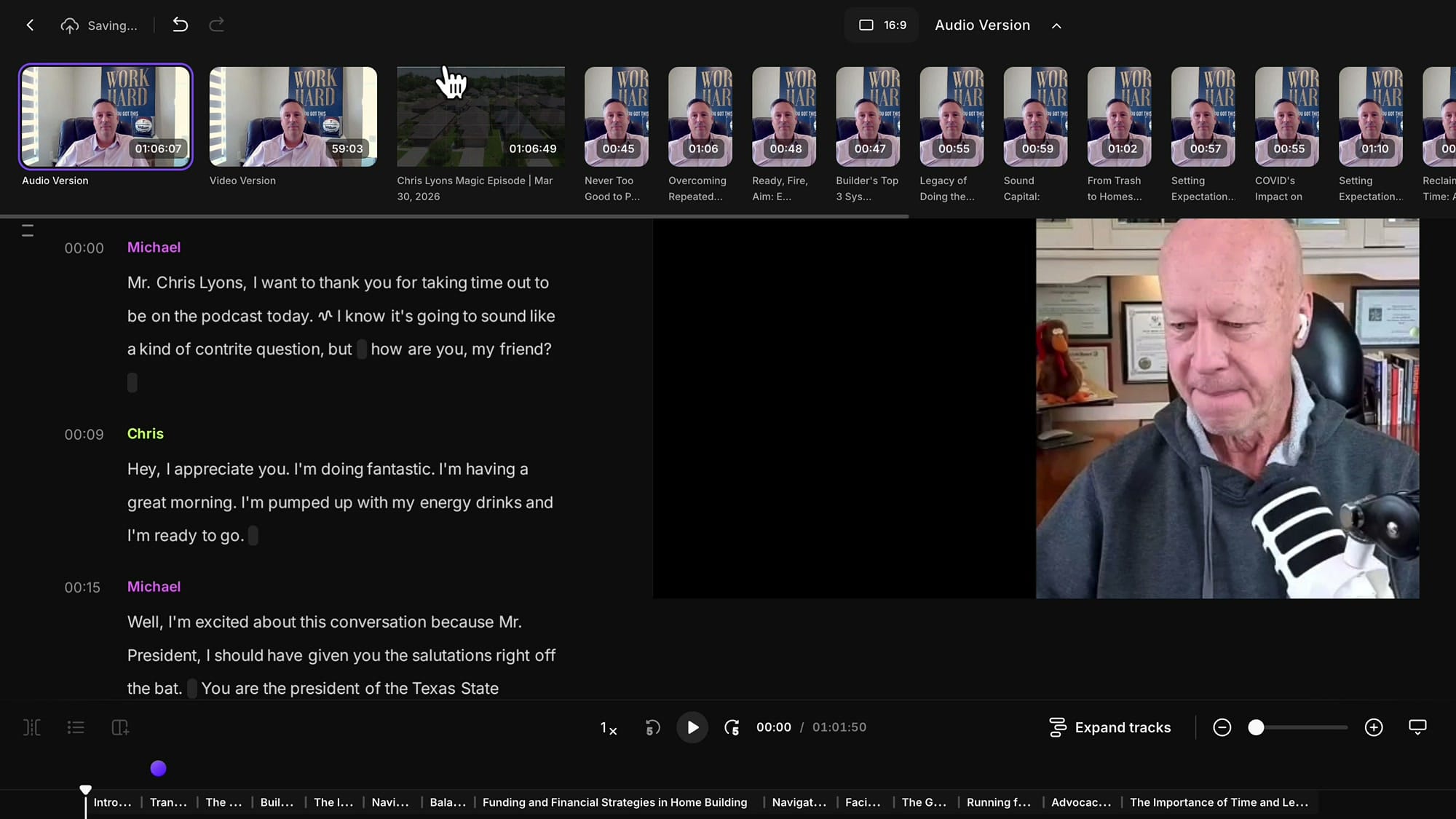Click the add new clip icon
The height and width of the screenshot is (819, 1456).
click(119, 727)
